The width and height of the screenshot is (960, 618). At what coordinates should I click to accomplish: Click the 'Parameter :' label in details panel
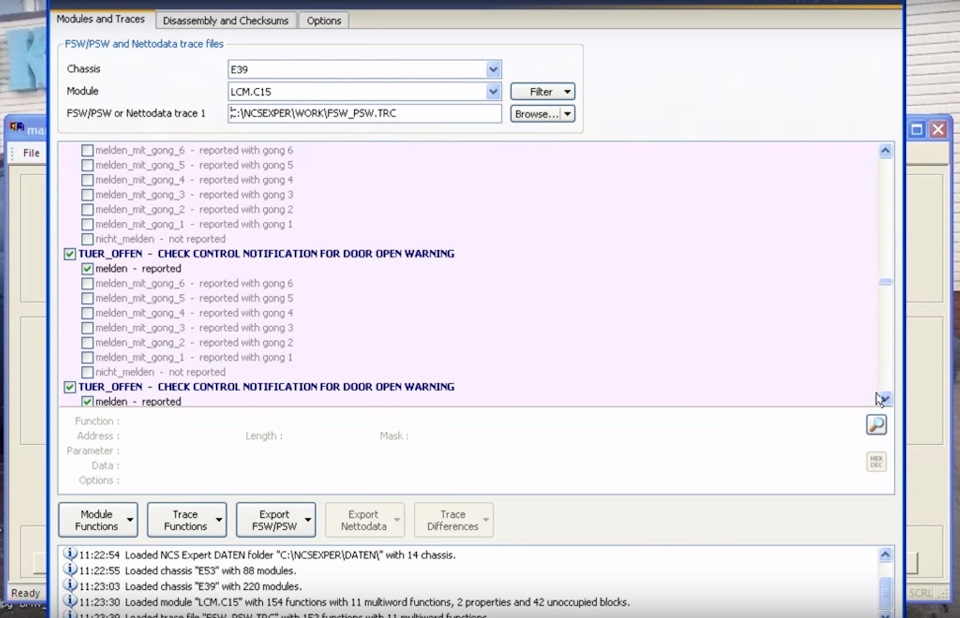click(93, 451)
